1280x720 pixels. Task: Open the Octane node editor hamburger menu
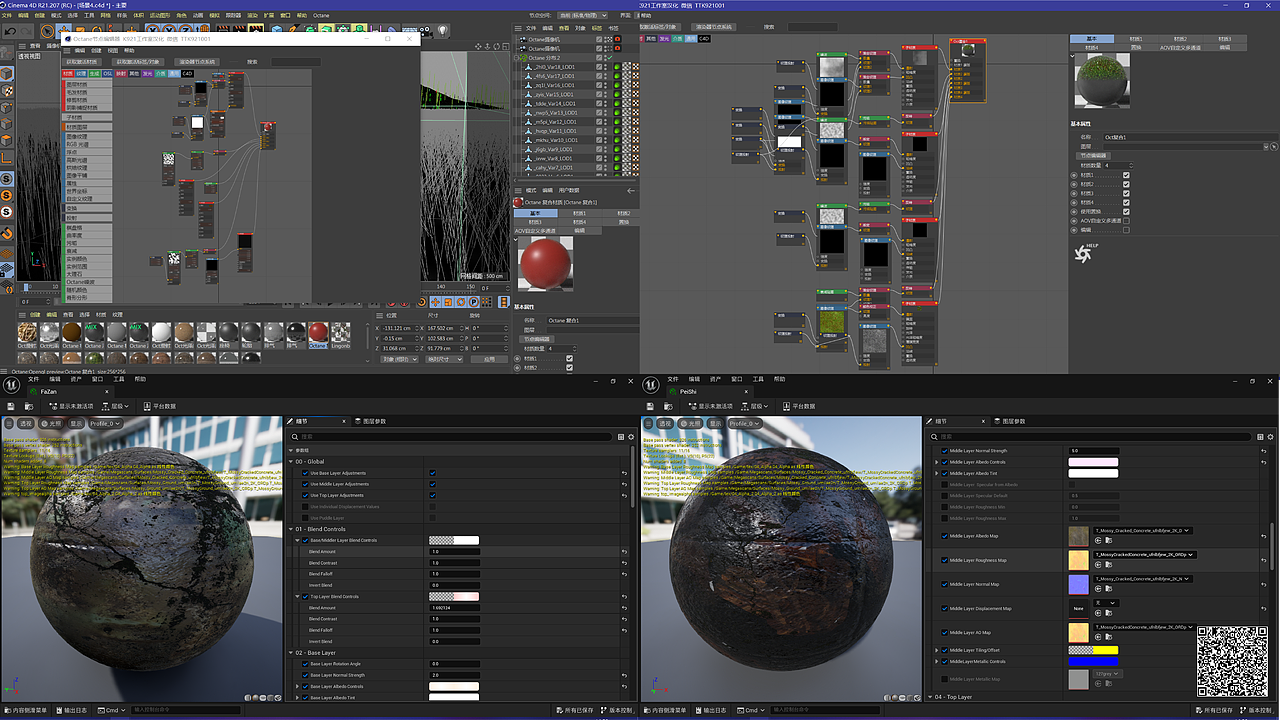pyautogui.click(x=69, y=49)
